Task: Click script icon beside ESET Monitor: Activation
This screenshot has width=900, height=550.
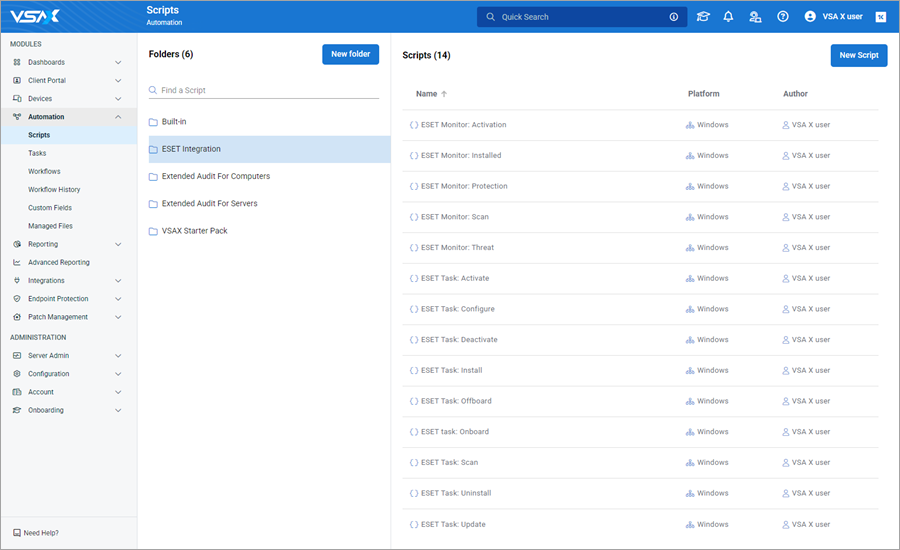Action: (x=414, y=125)
